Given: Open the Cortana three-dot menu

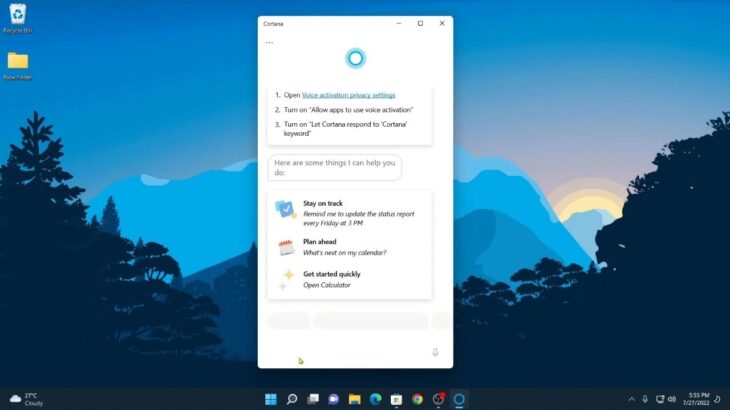Looking at the screenshot, I should (269, 42).
